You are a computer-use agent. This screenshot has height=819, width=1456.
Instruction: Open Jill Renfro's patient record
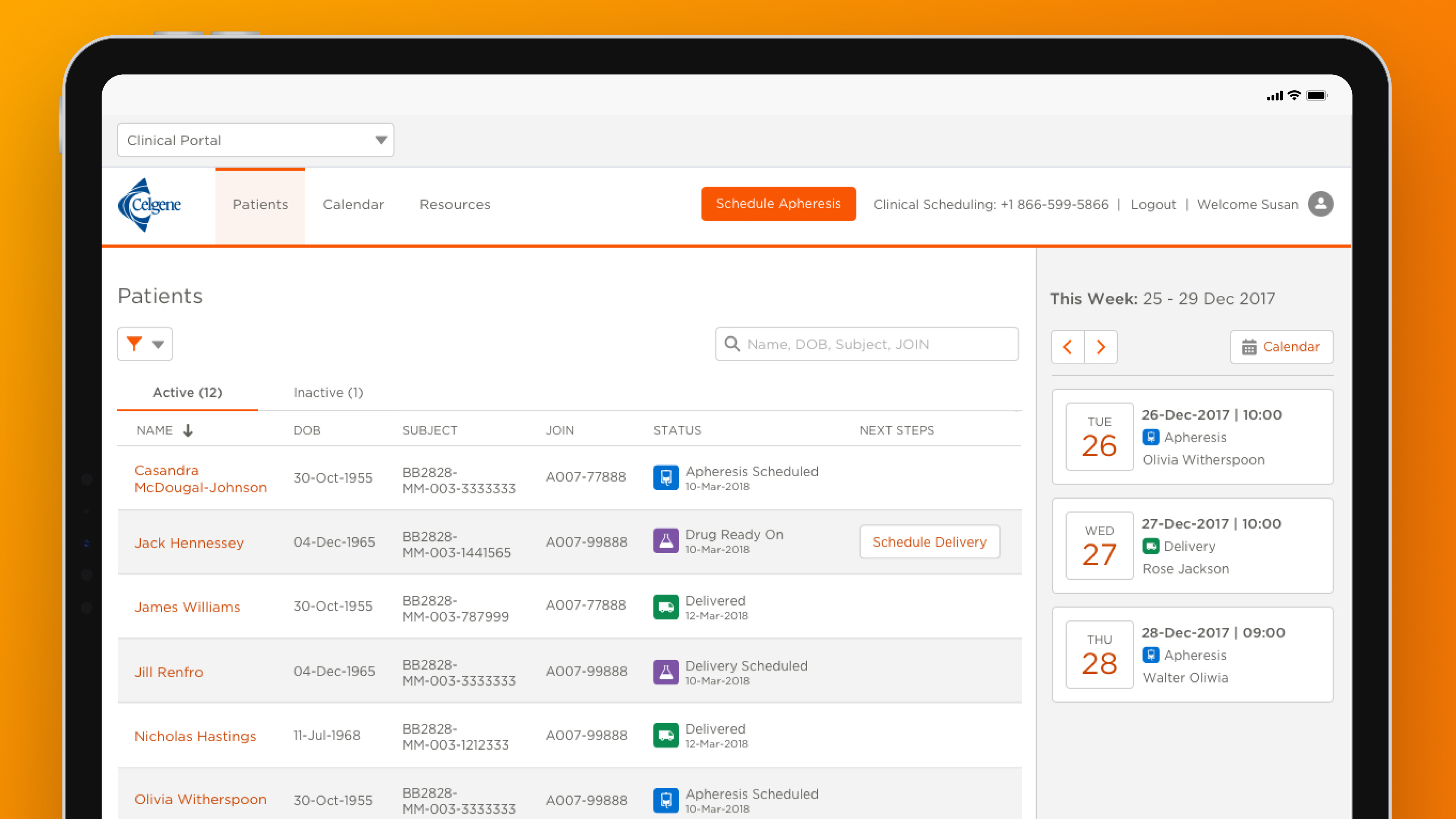[168, 672]
